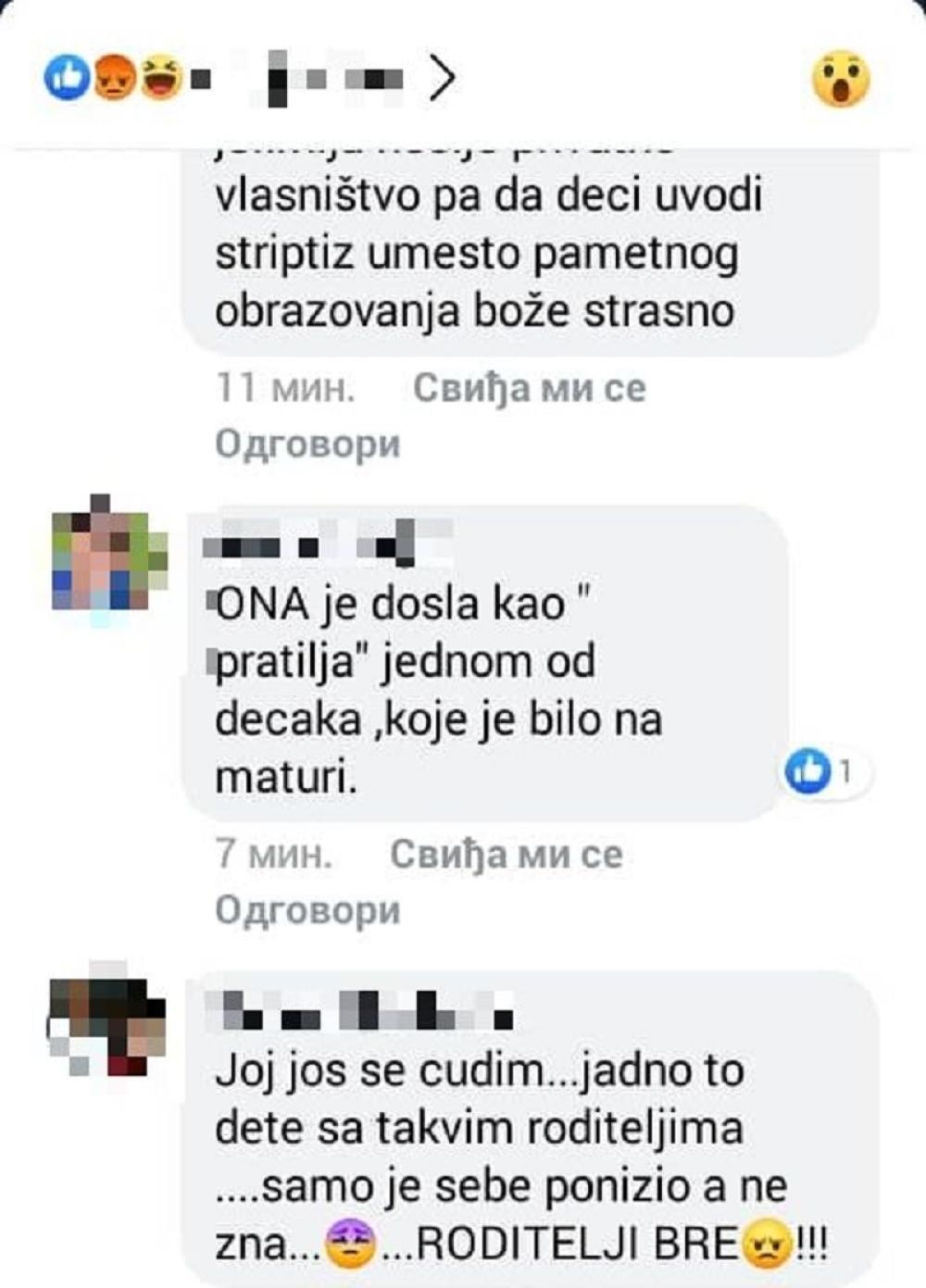Click the dizzy face emoji after zna...

pyautogui.click(x=350, y=1244)
